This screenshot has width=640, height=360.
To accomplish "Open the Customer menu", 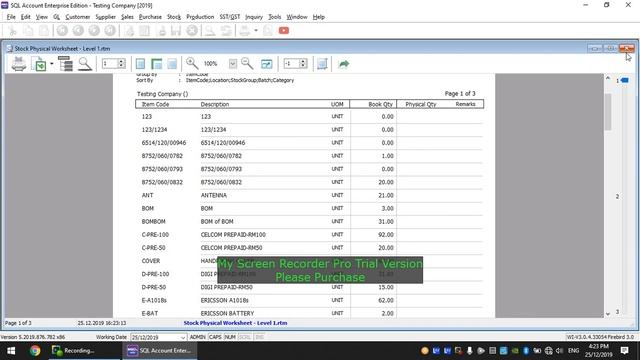I will 78,17.
